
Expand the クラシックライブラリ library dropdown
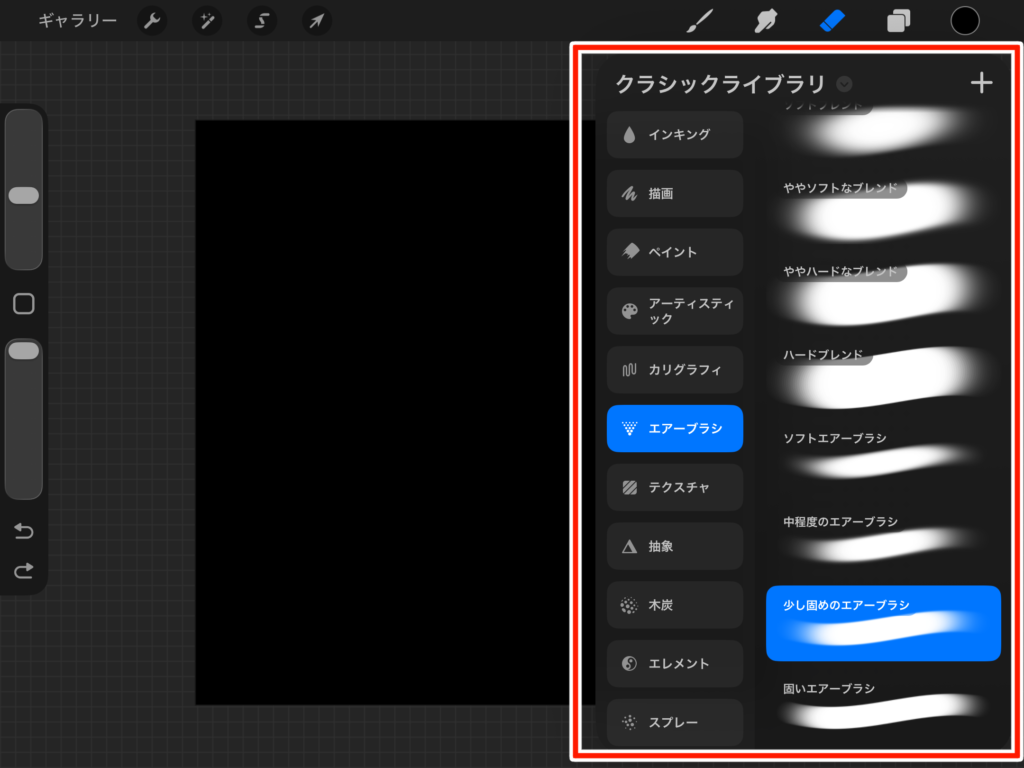click(x=845, y=84)
